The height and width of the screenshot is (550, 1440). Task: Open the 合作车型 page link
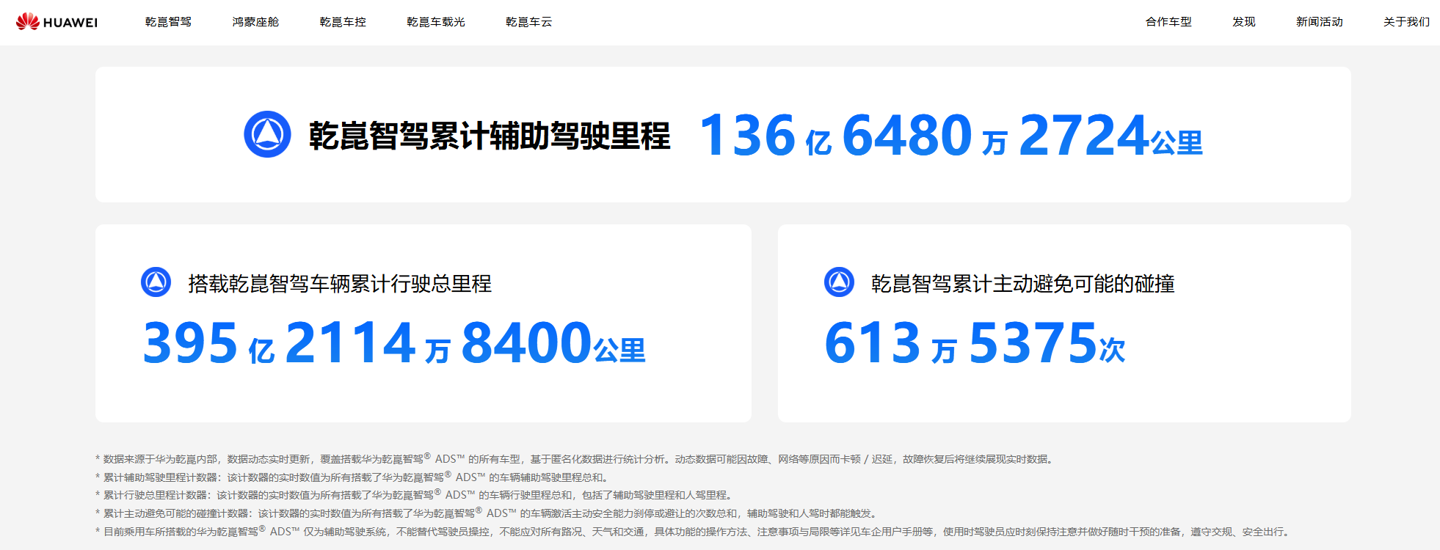[1169, 22]
